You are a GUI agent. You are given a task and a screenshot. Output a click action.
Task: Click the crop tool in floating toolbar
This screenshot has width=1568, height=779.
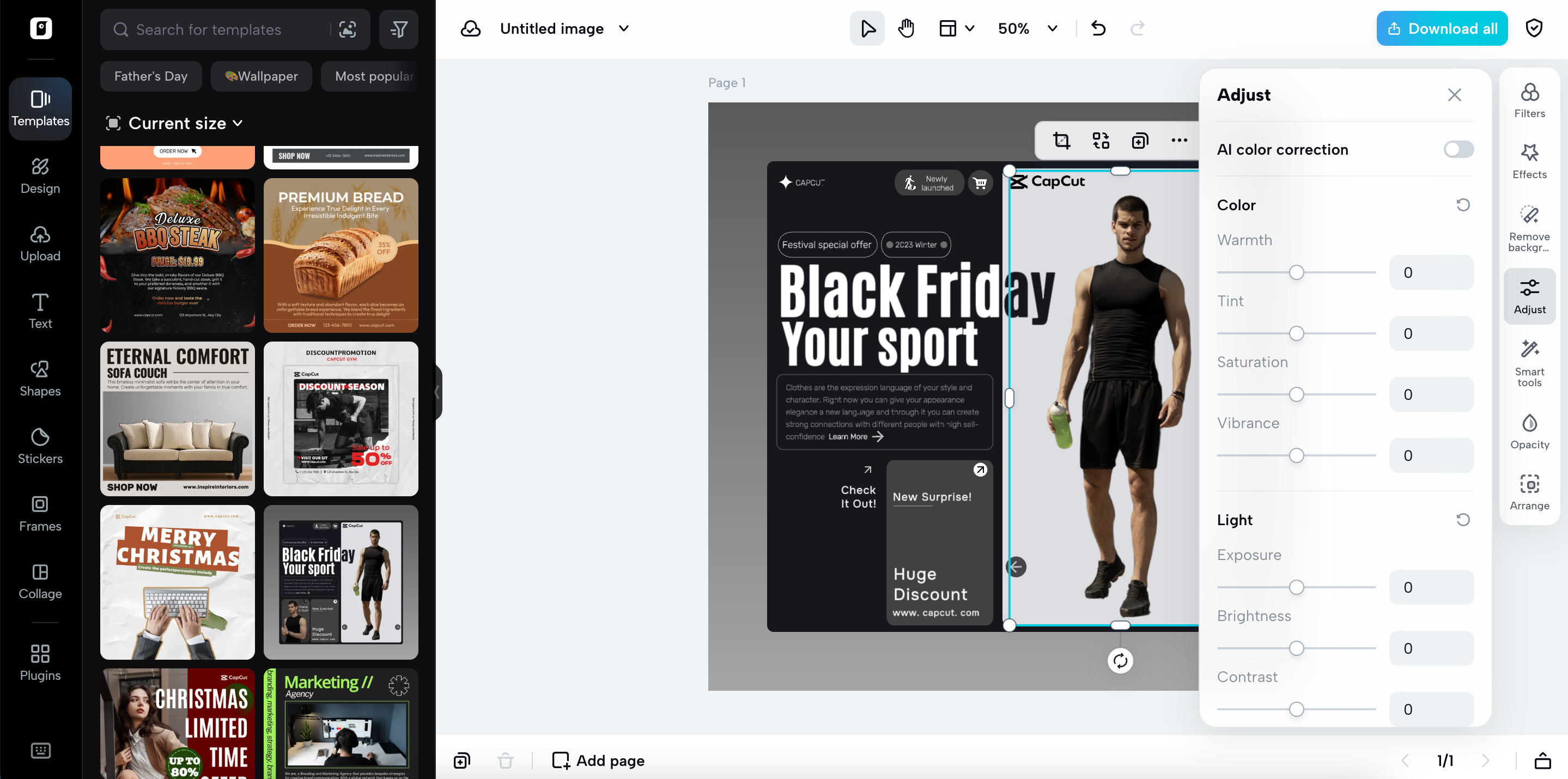click(1061, 141)
